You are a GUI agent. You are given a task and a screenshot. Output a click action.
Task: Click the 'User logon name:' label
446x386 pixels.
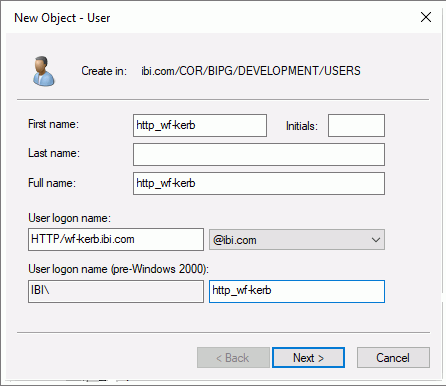[x=69, y=218]
